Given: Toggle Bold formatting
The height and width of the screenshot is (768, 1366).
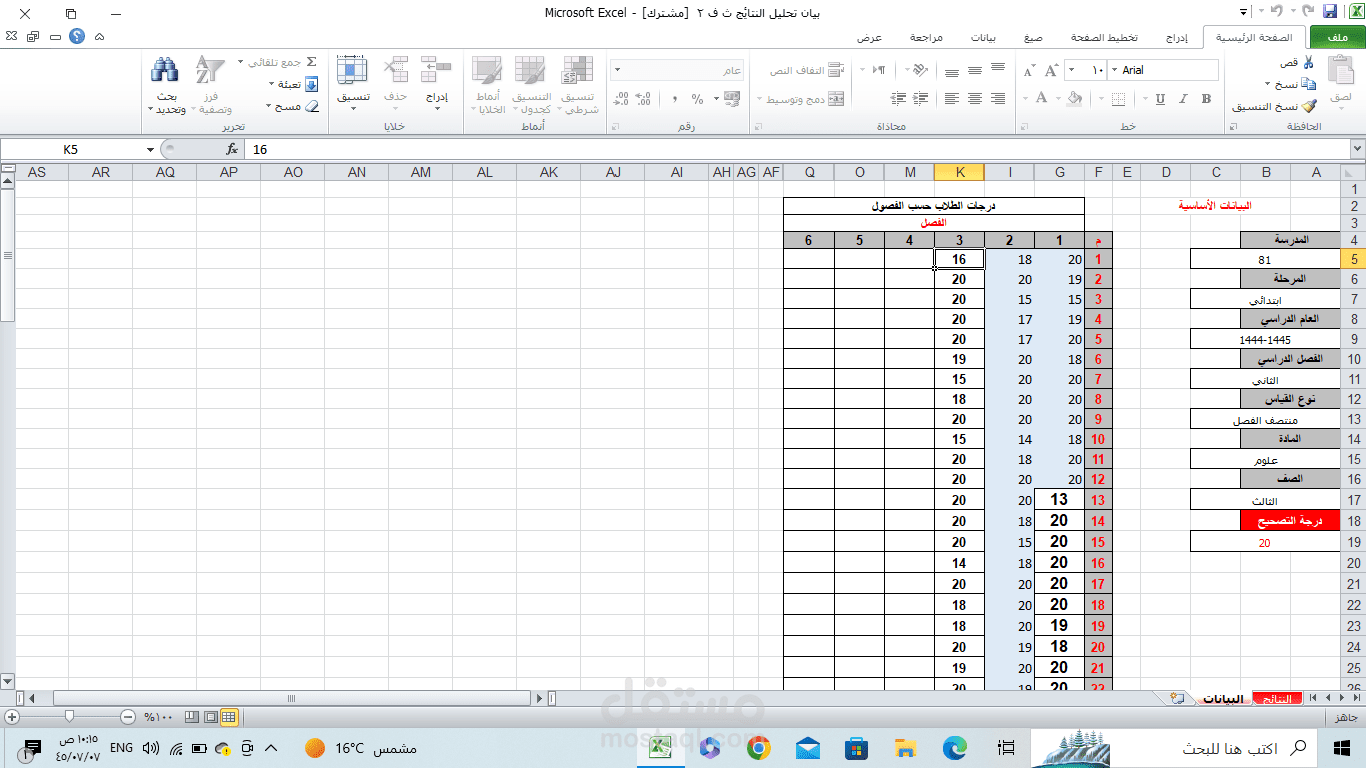Looking at the screenshot, I should pos(1207,99).
